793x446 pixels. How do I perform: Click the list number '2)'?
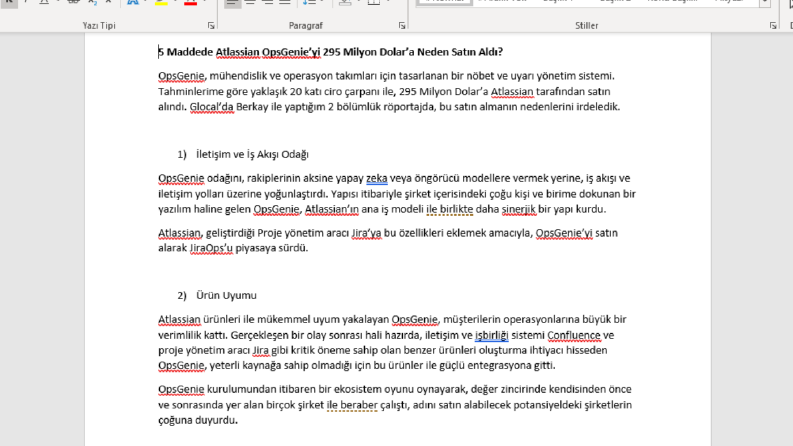[x=182, y=295]
